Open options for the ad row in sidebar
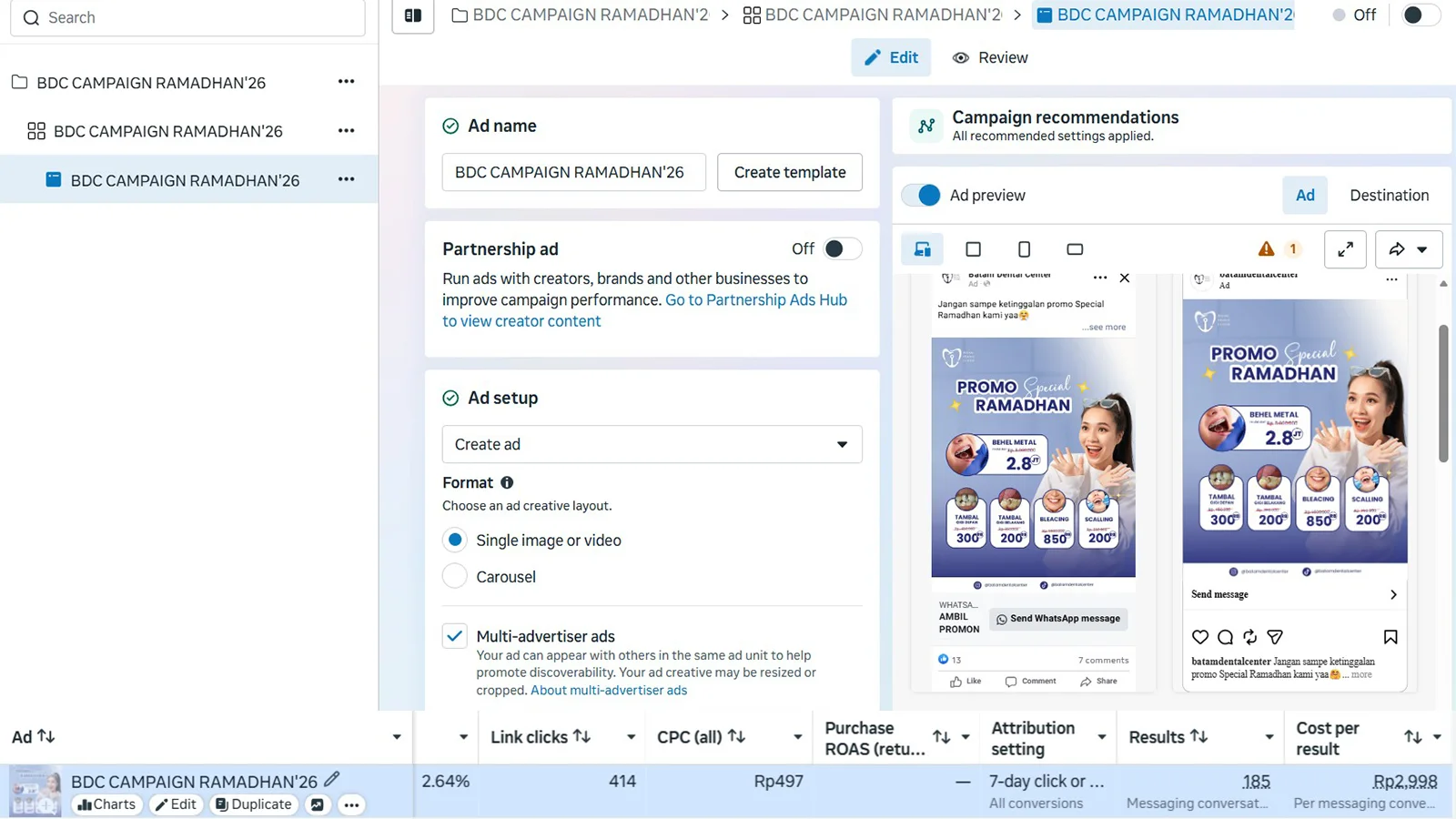Image resolution: width=1456 pixels, height=819 pixels. (346, 180)
